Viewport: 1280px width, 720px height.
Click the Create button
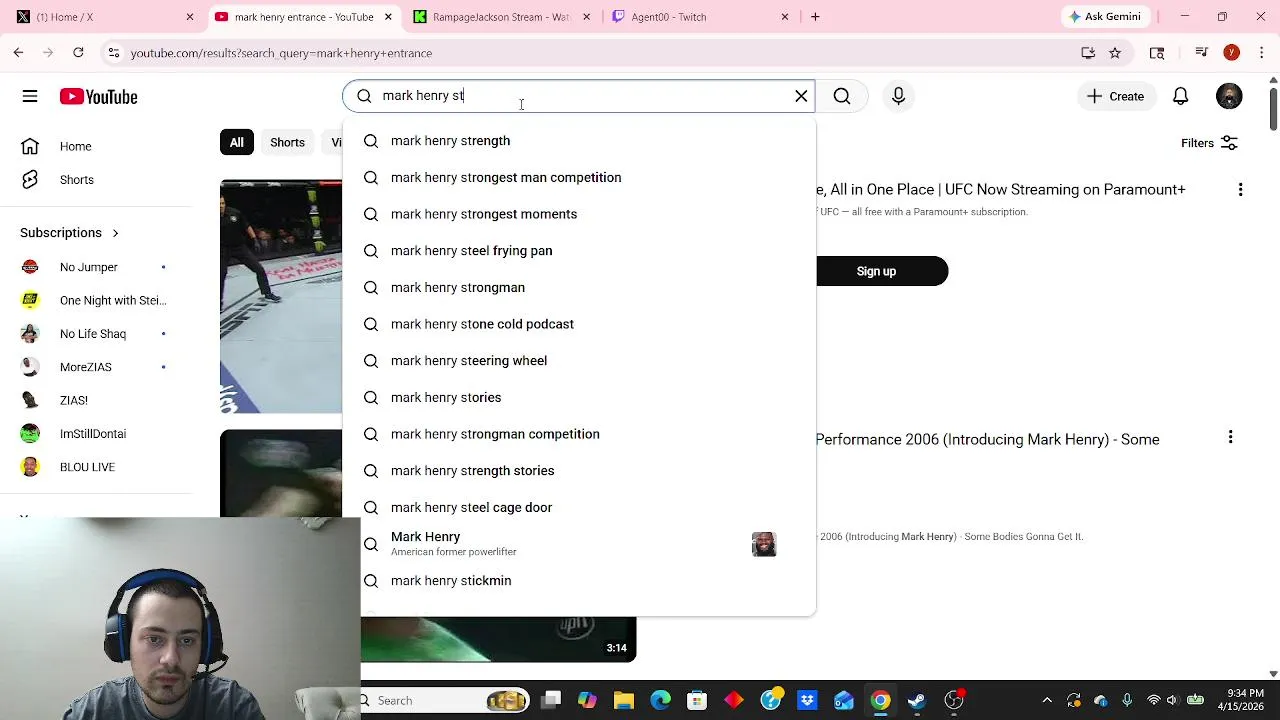[x=1116, y=96]
